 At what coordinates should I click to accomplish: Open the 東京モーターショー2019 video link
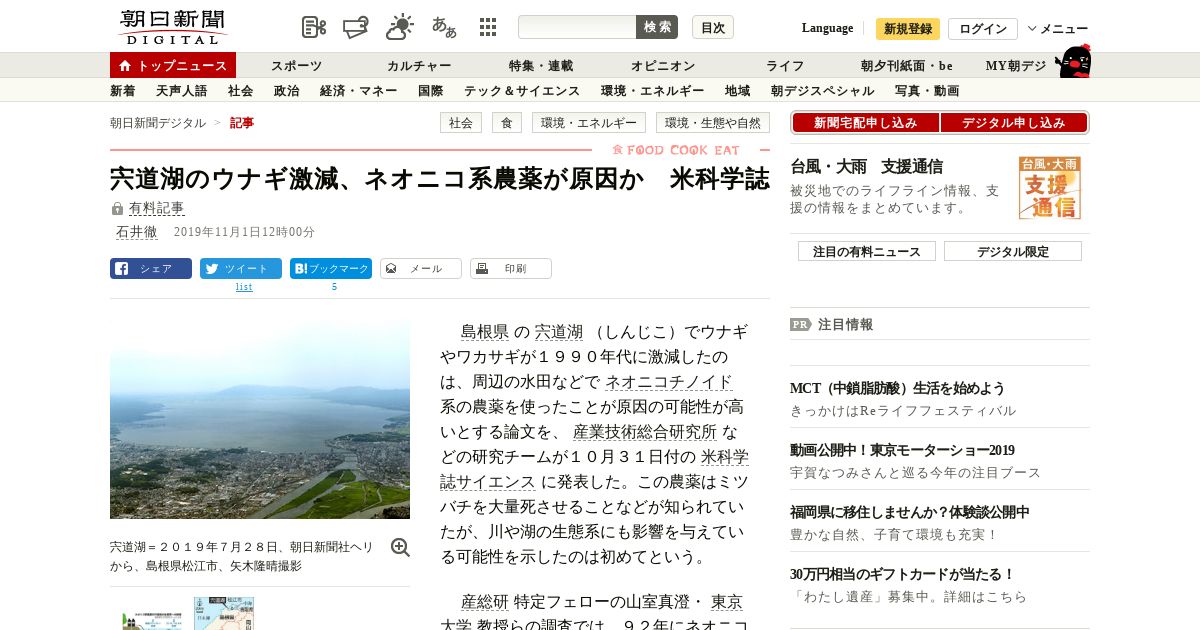tap(902, 450)
